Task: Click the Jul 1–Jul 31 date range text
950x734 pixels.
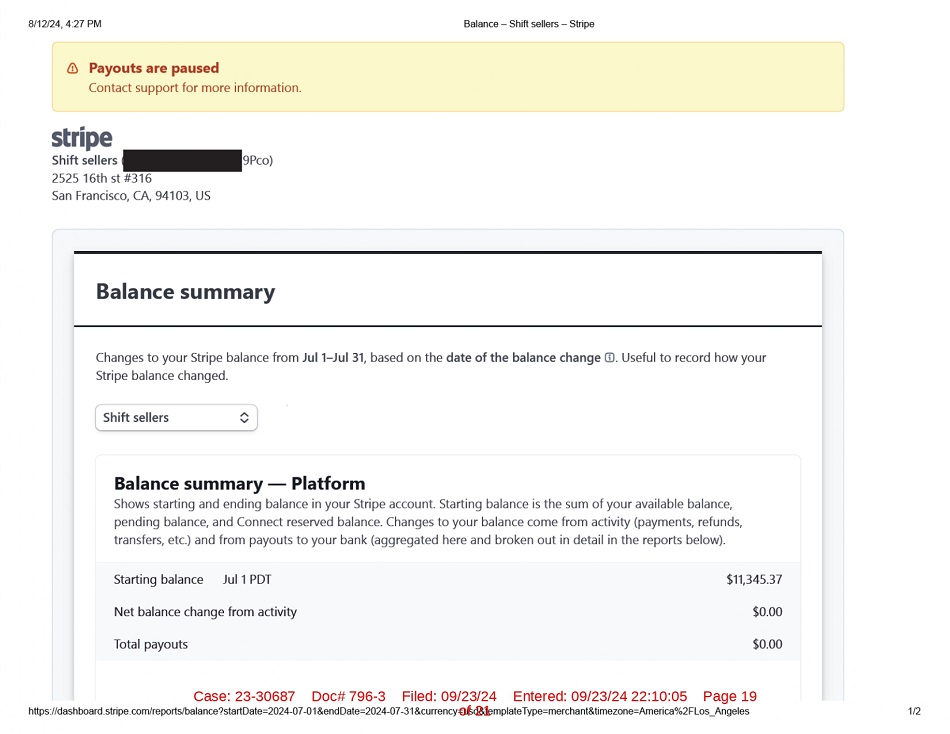Action: point(334,358)
